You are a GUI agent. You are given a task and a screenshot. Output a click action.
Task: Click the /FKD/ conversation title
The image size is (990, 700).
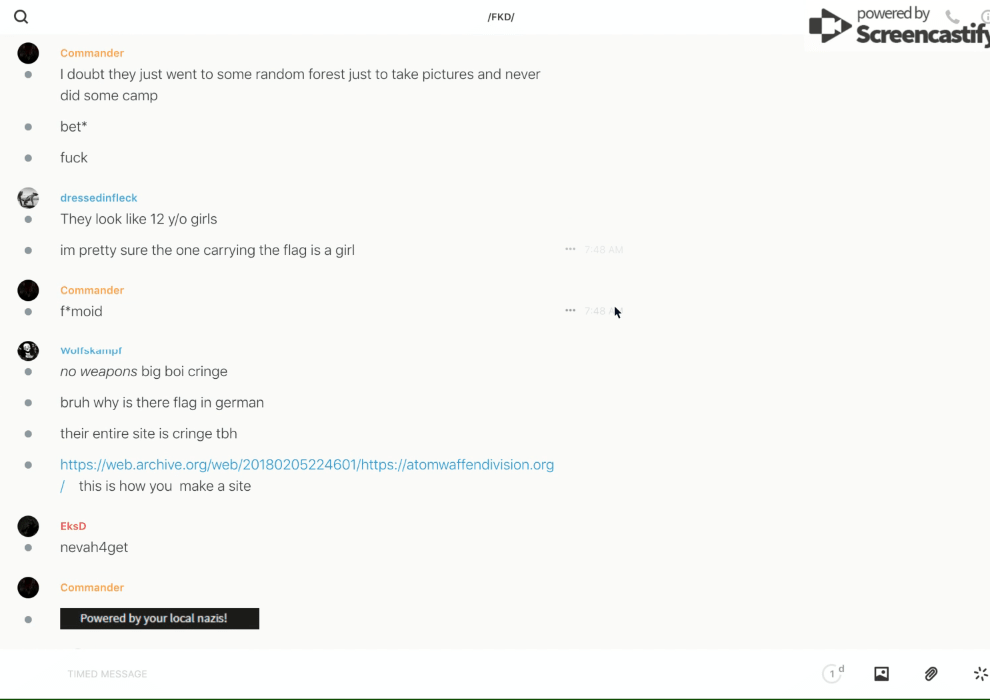coord(501,17)
